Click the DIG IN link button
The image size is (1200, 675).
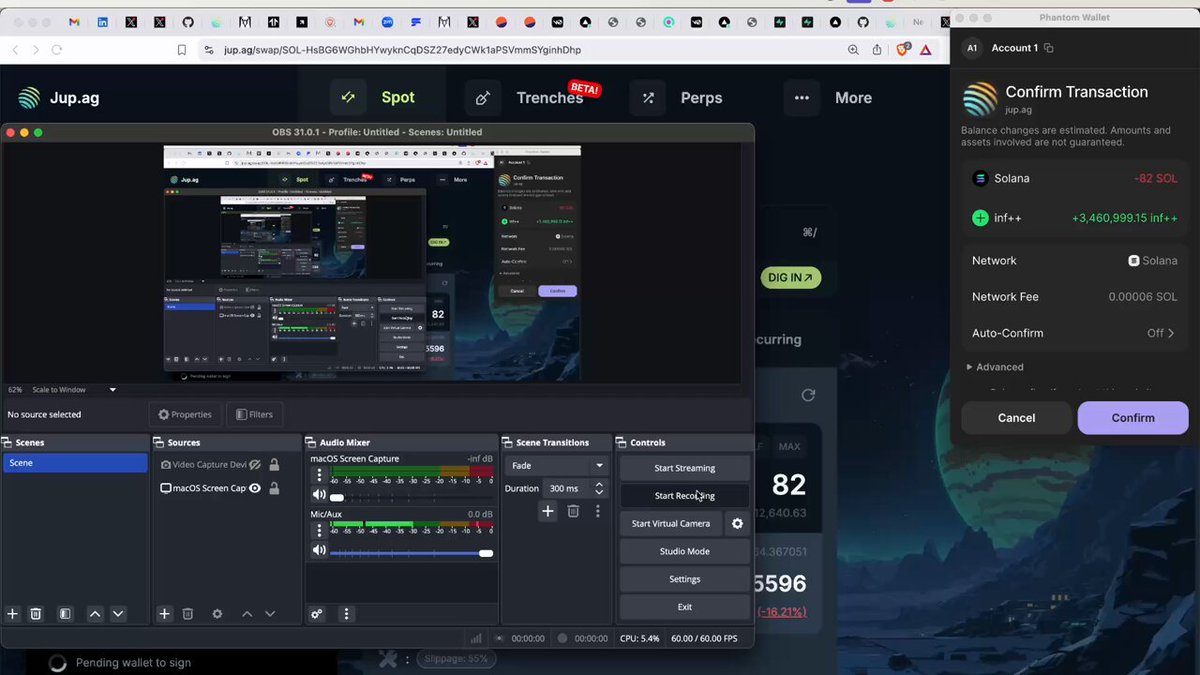coord(790,277)
